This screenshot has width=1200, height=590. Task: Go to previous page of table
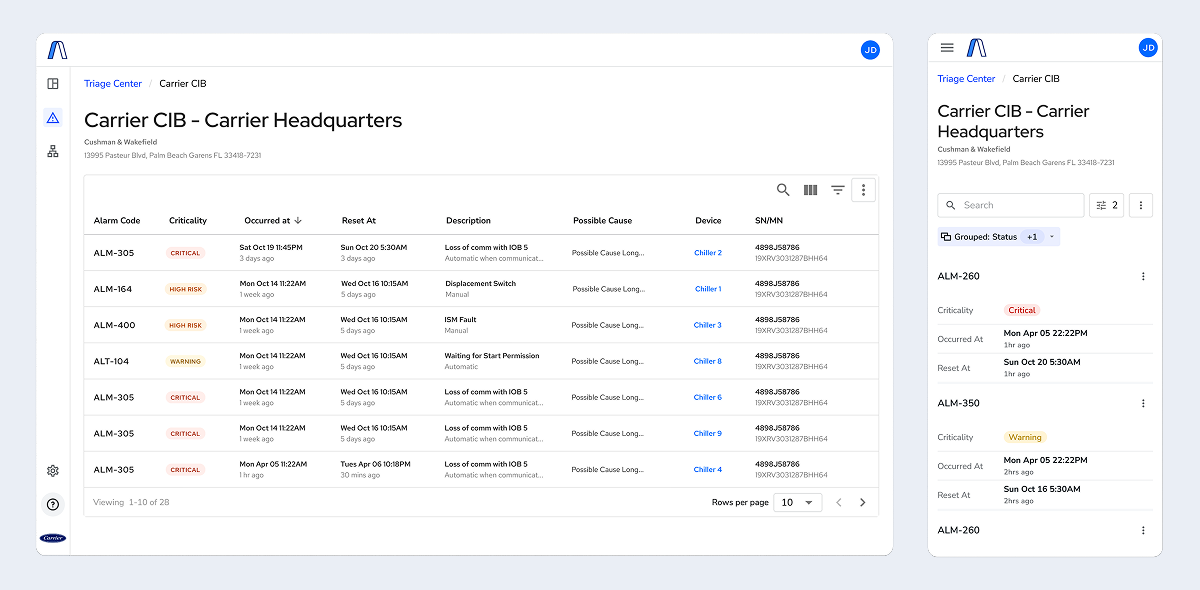click(839, 502)
